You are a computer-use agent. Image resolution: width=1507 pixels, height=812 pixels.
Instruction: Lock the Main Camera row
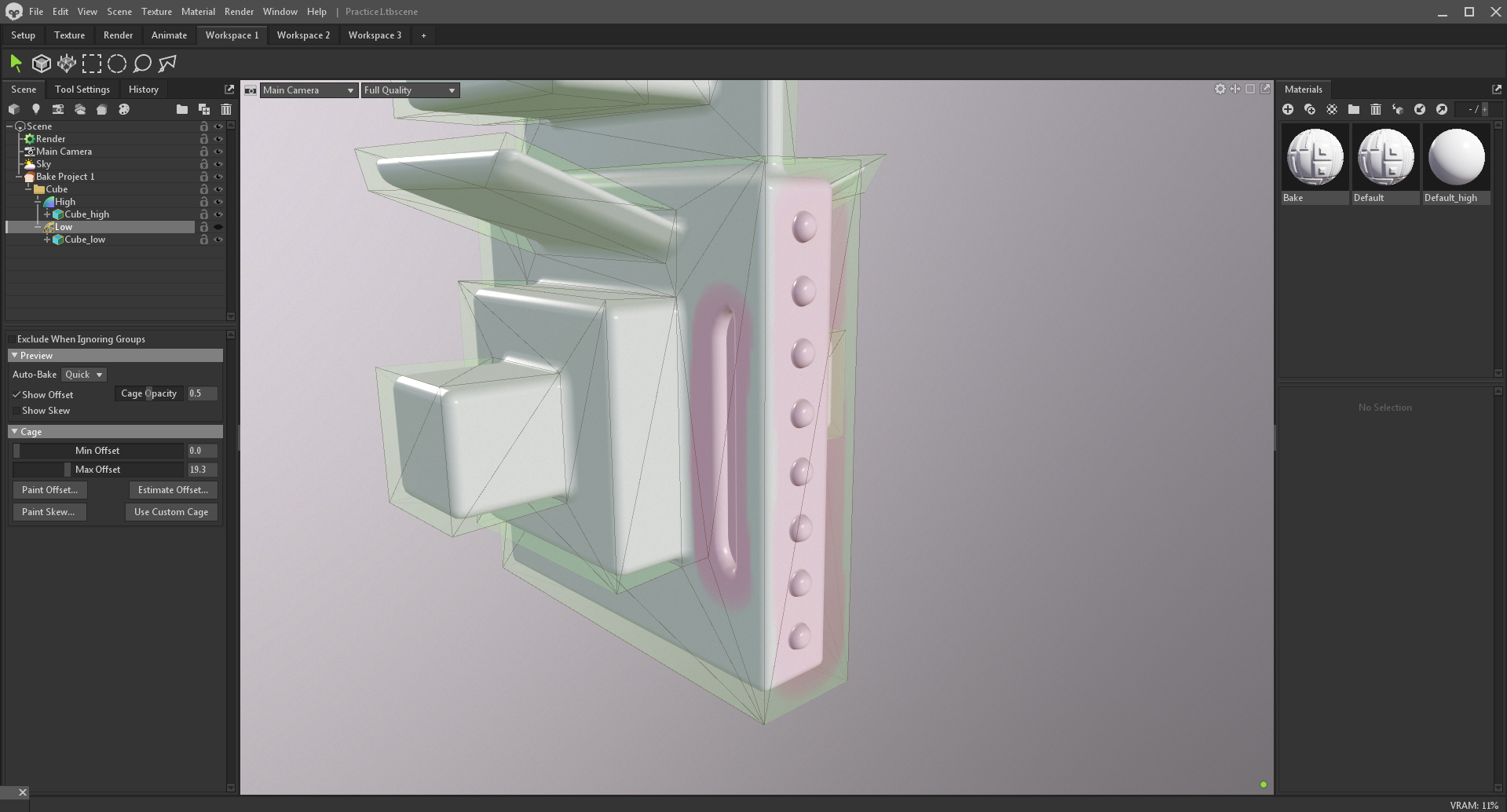(x=204, y=152)
